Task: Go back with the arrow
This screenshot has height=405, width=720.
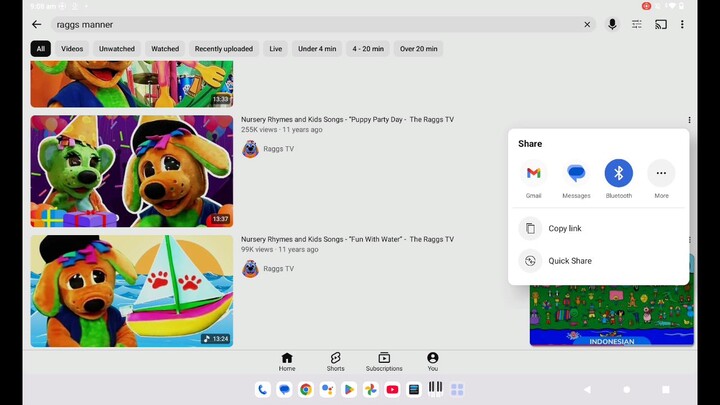Action: [37, 24]
